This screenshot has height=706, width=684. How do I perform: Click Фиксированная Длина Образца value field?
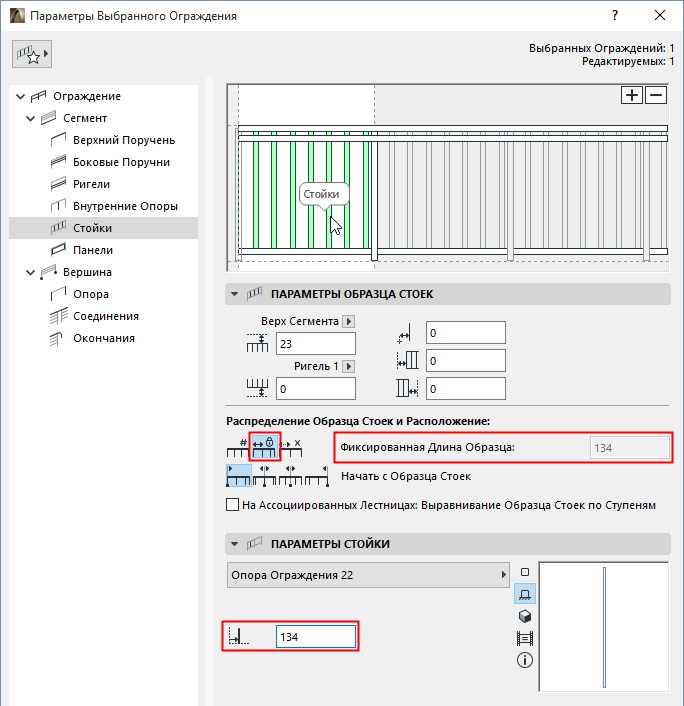(x=629, y=448)
